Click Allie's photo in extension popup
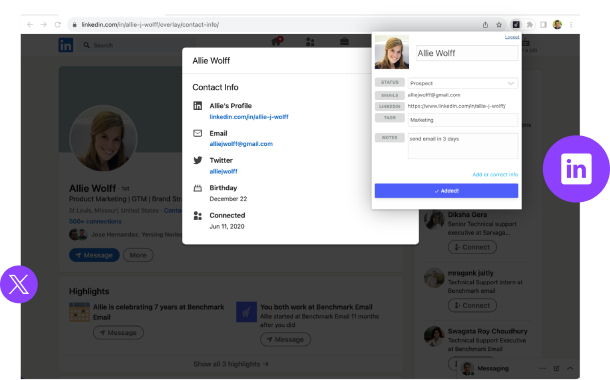Viewport: 610px width, 380px height. tap(392, 52)
